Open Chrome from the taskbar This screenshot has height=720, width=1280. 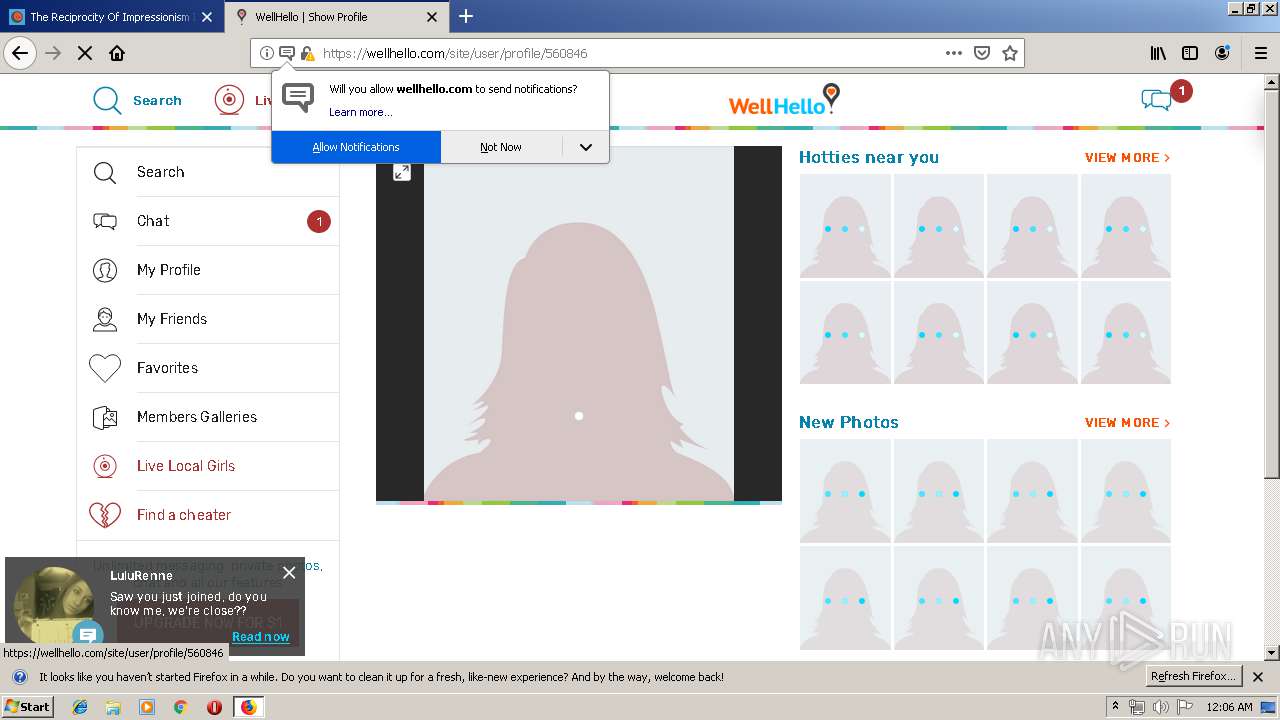click(x=180, y=707)
